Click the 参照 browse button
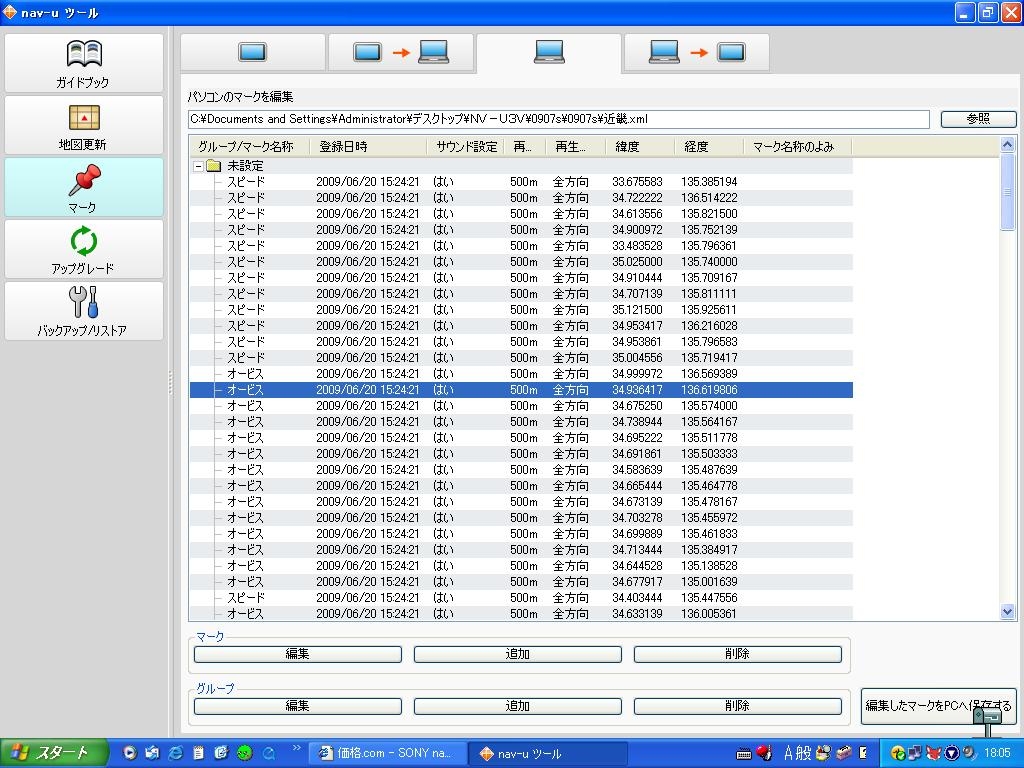Image resolution: width=1024 pixels, height=768 pixels. pyautogui.click(x=978, y=119)
